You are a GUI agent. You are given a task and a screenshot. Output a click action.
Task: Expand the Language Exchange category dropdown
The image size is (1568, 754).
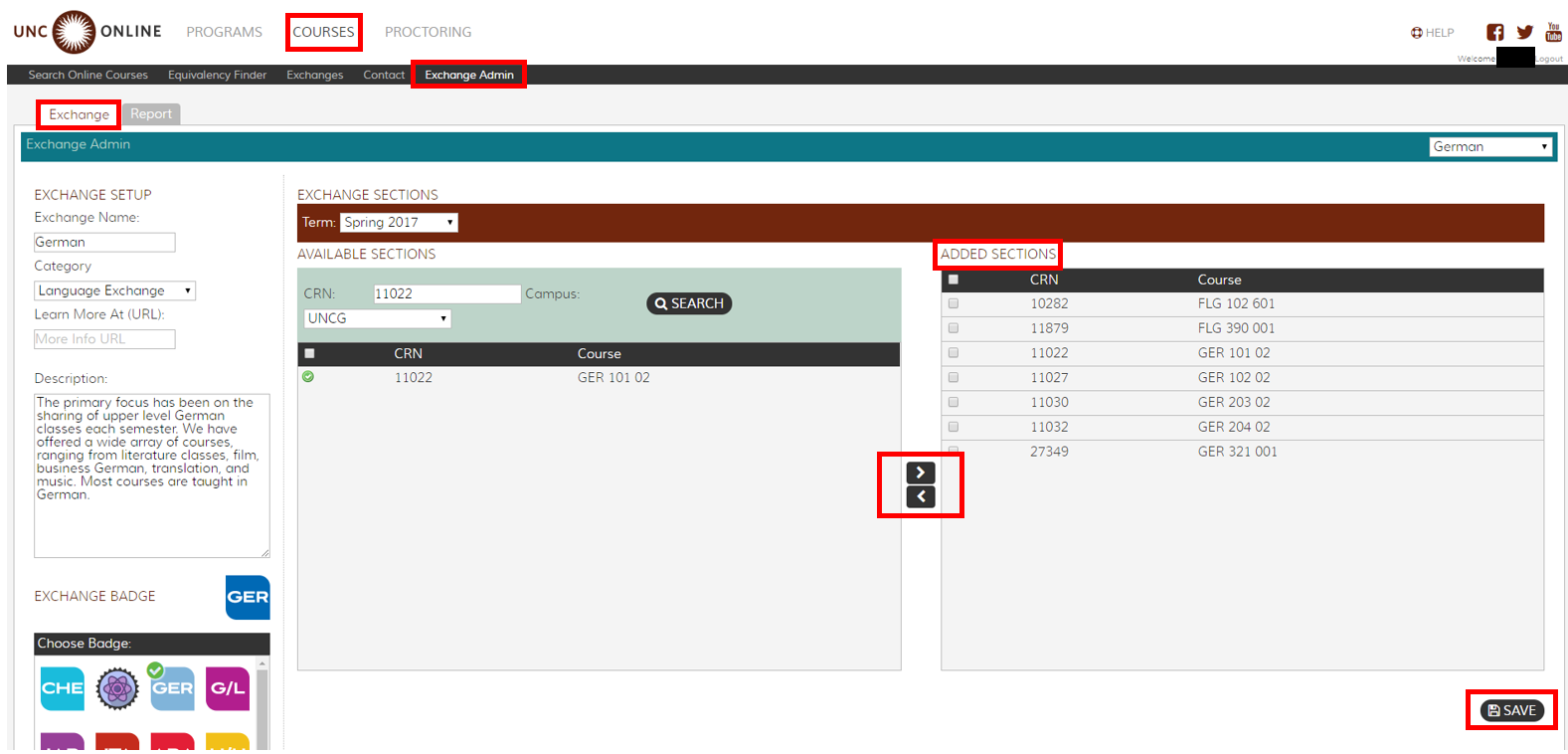click(x=114, y=290)
